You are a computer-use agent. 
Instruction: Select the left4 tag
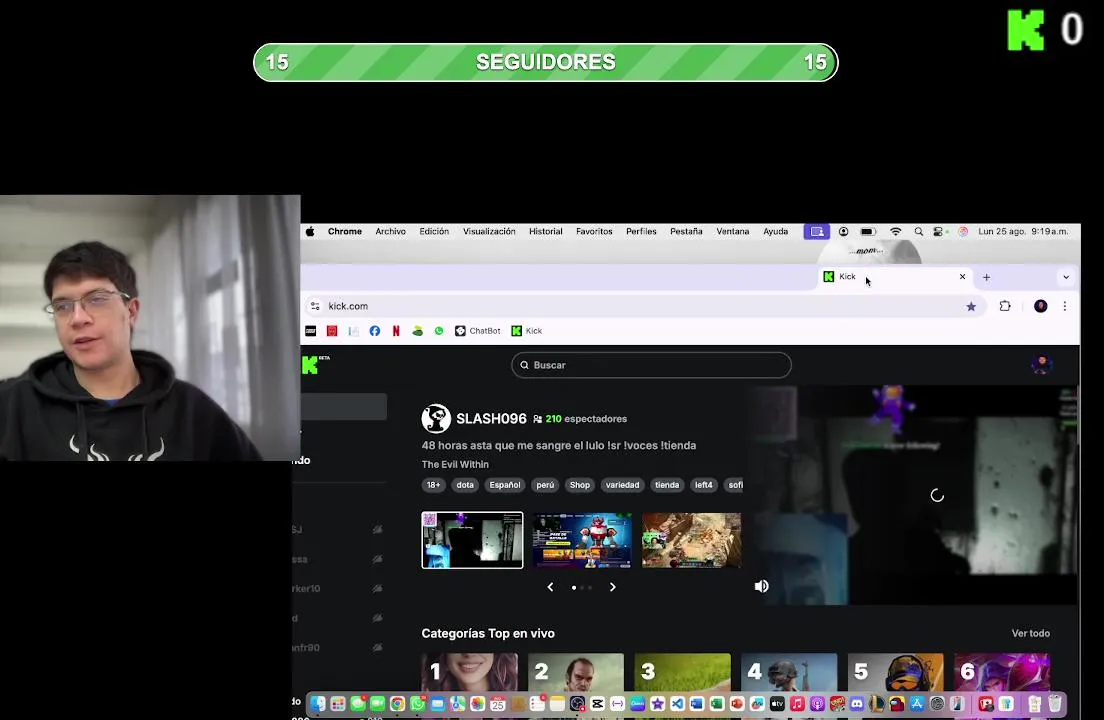pyautogui.click(x=703, y=485)
